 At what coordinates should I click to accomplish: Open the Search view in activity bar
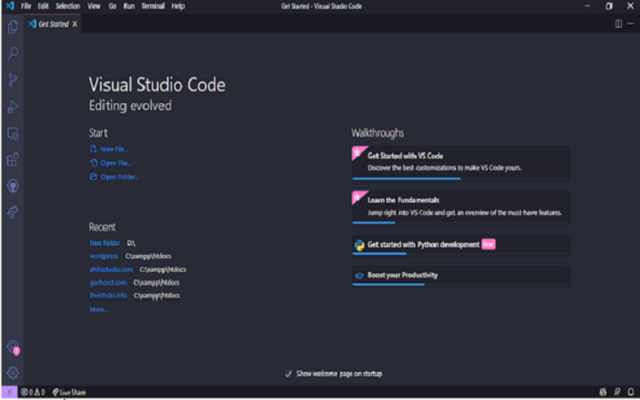click(x=13, y=53)
